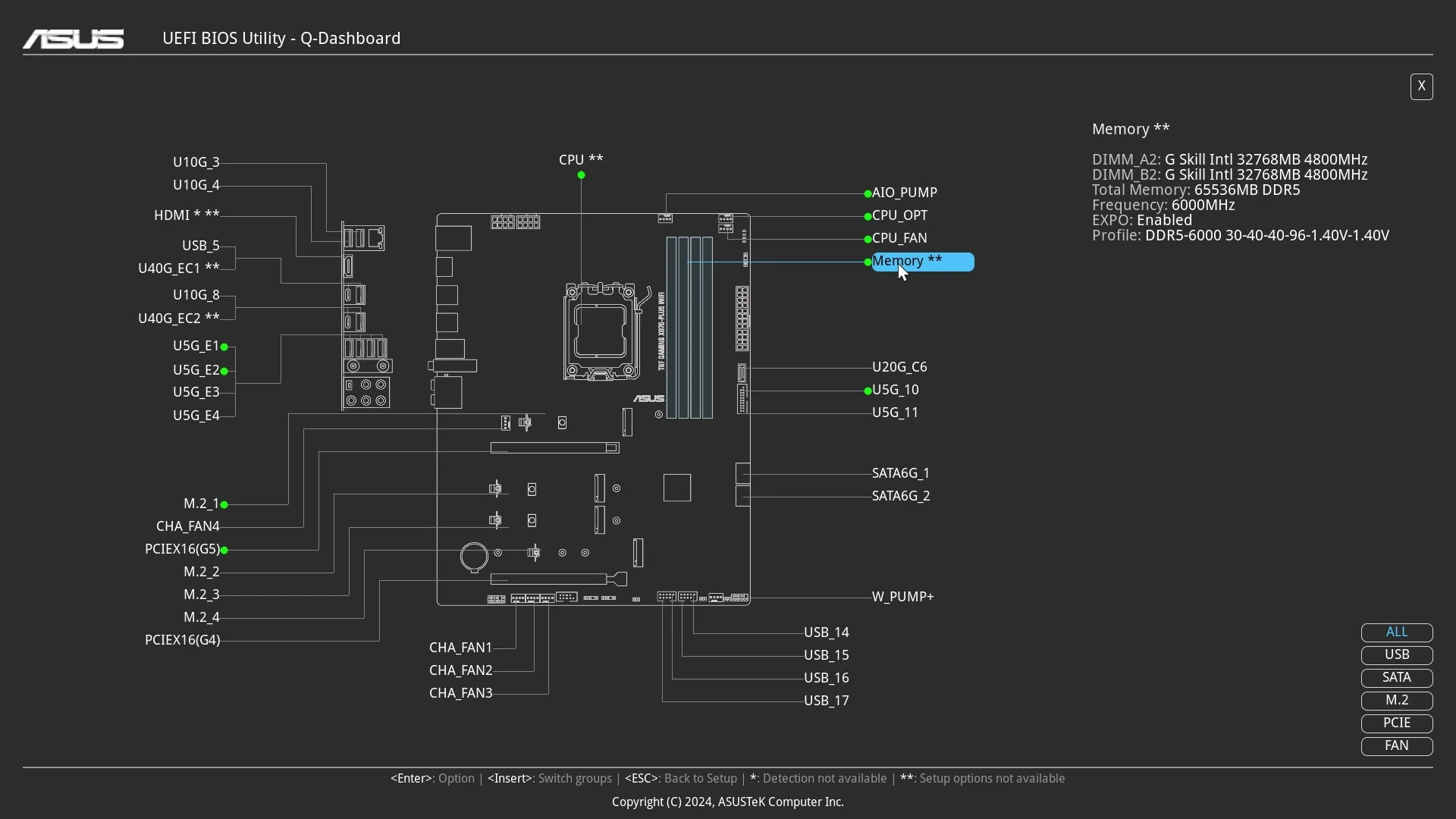Select U5G_E3 port label
Image resolution: width=1456 pixels, height=819 pixels.
point(196,392)
